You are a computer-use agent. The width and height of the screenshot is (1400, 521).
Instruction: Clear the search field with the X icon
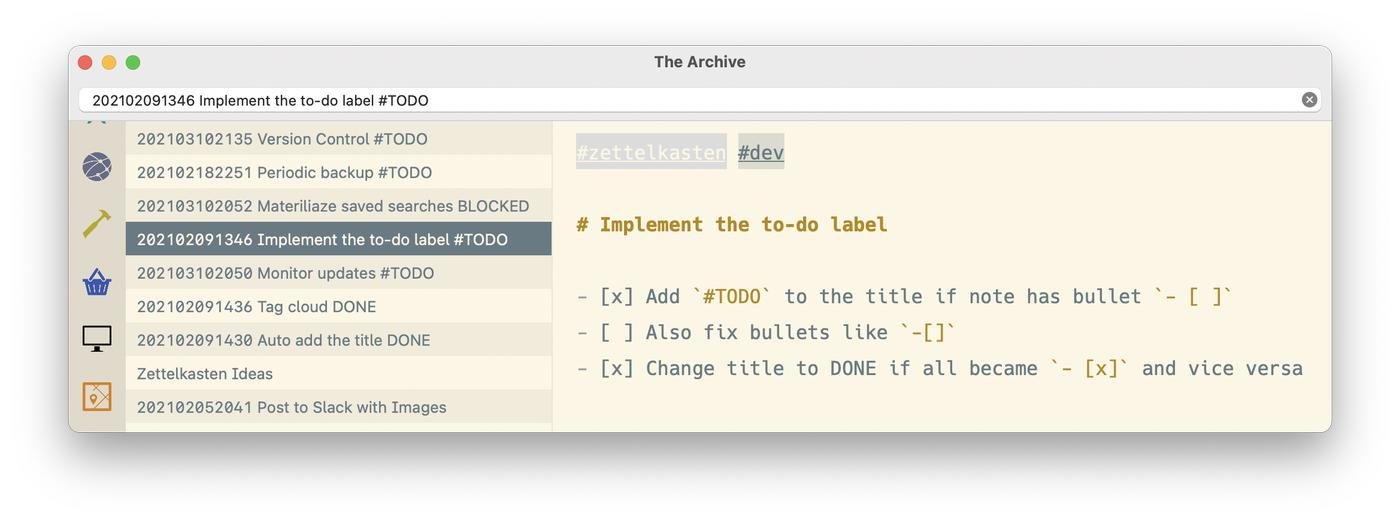(x=1309, y=100)
